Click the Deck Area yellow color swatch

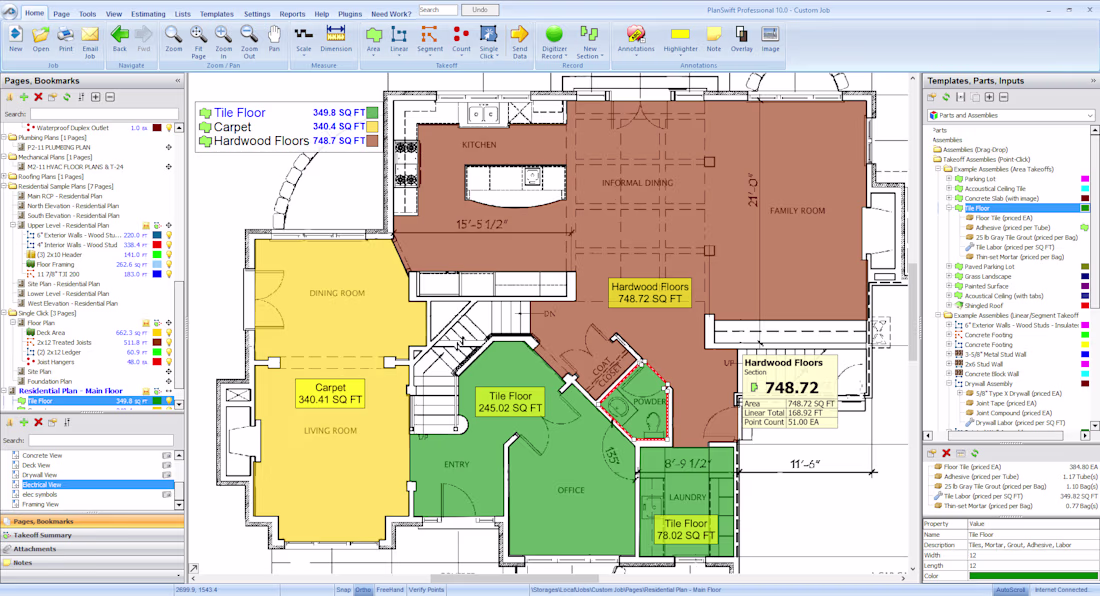click(157, 333)
